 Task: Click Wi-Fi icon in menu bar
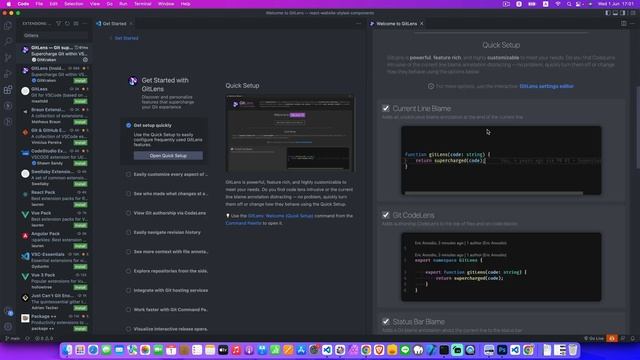pyautogui.click(x=558, y=4)
